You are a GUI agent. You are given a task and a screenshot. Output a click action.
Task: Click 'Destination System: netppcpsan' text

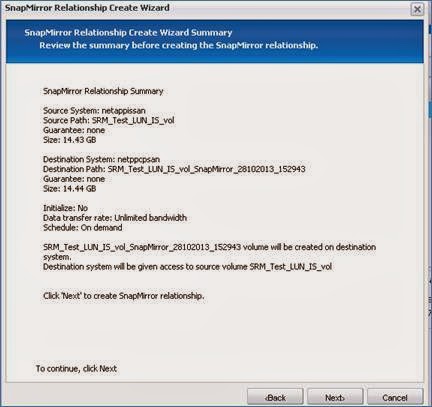coord(101,159)
